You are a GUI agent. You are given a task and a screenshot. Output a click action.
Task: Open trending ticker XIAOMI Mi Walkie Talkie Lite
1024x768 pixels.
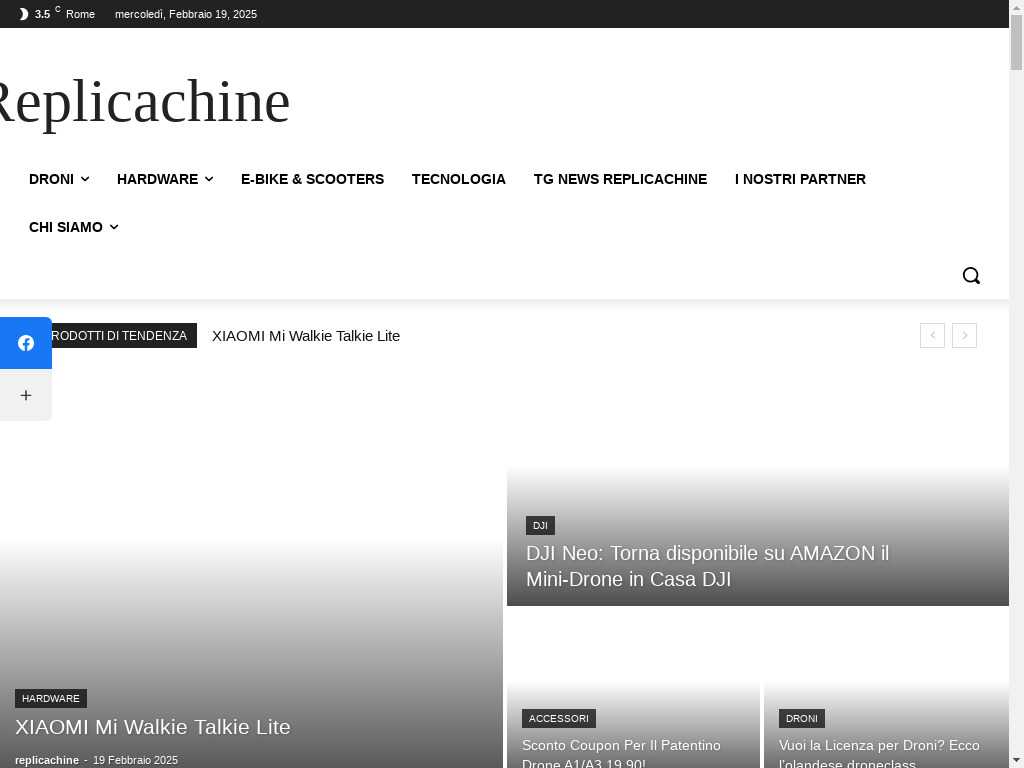click(306, 336)
